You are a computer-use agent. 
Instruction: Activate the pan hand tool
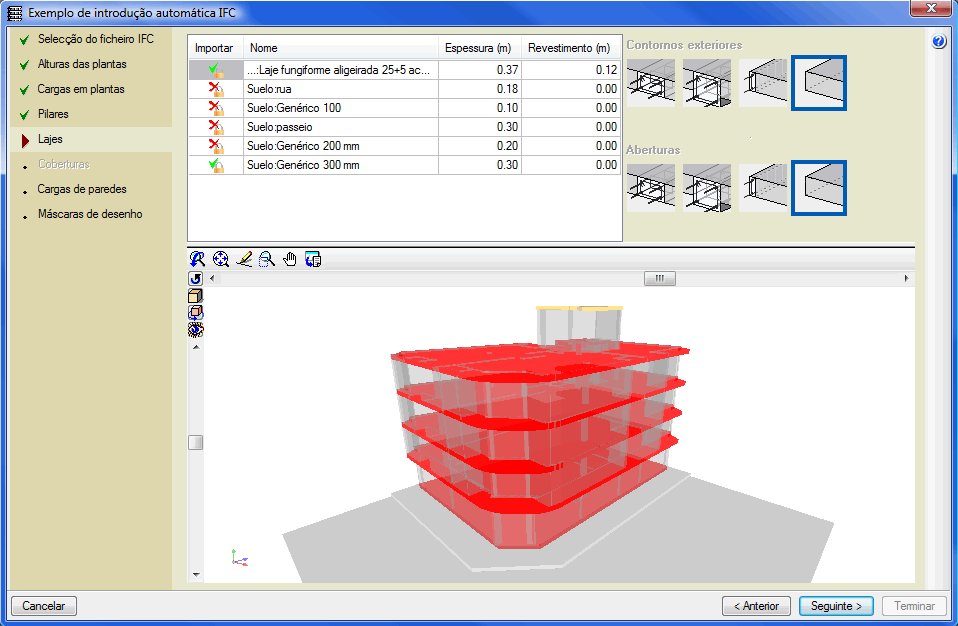290,259
